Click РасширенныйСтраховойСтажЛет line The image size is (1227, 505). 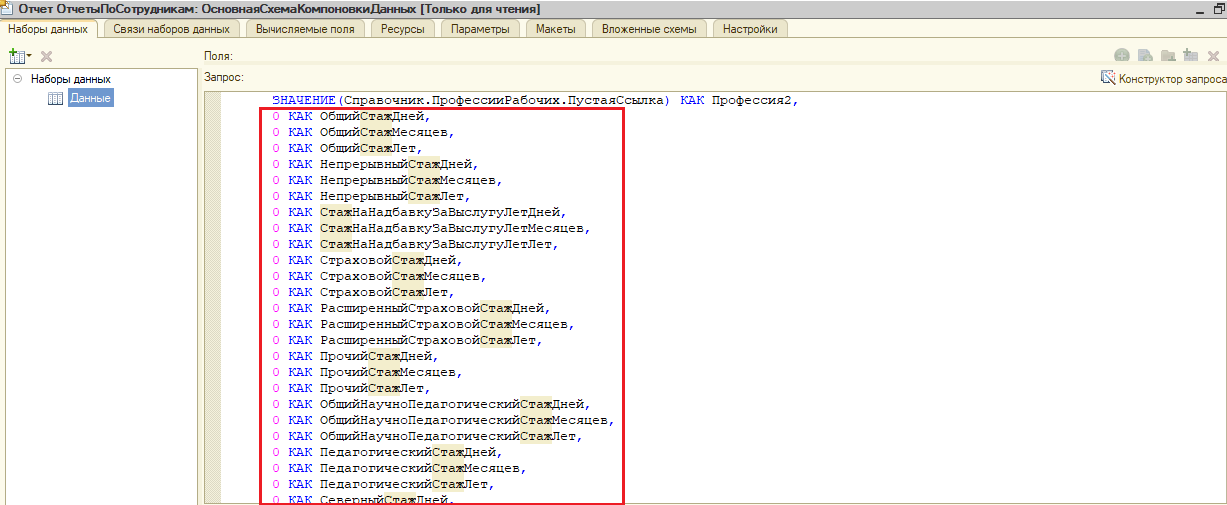tap(406, 340)
